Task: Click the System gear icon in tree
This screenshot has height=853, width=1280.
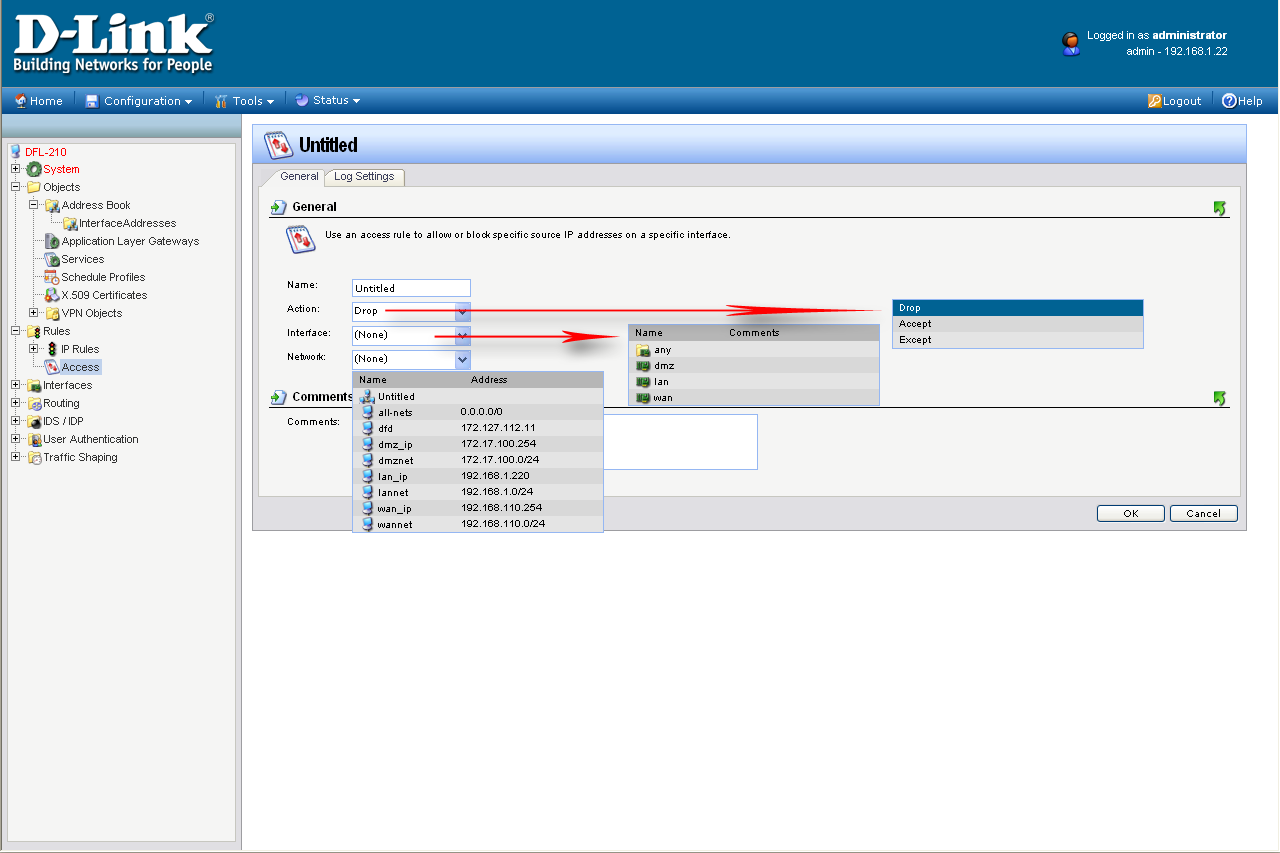Action: click(x=34, y=169)
